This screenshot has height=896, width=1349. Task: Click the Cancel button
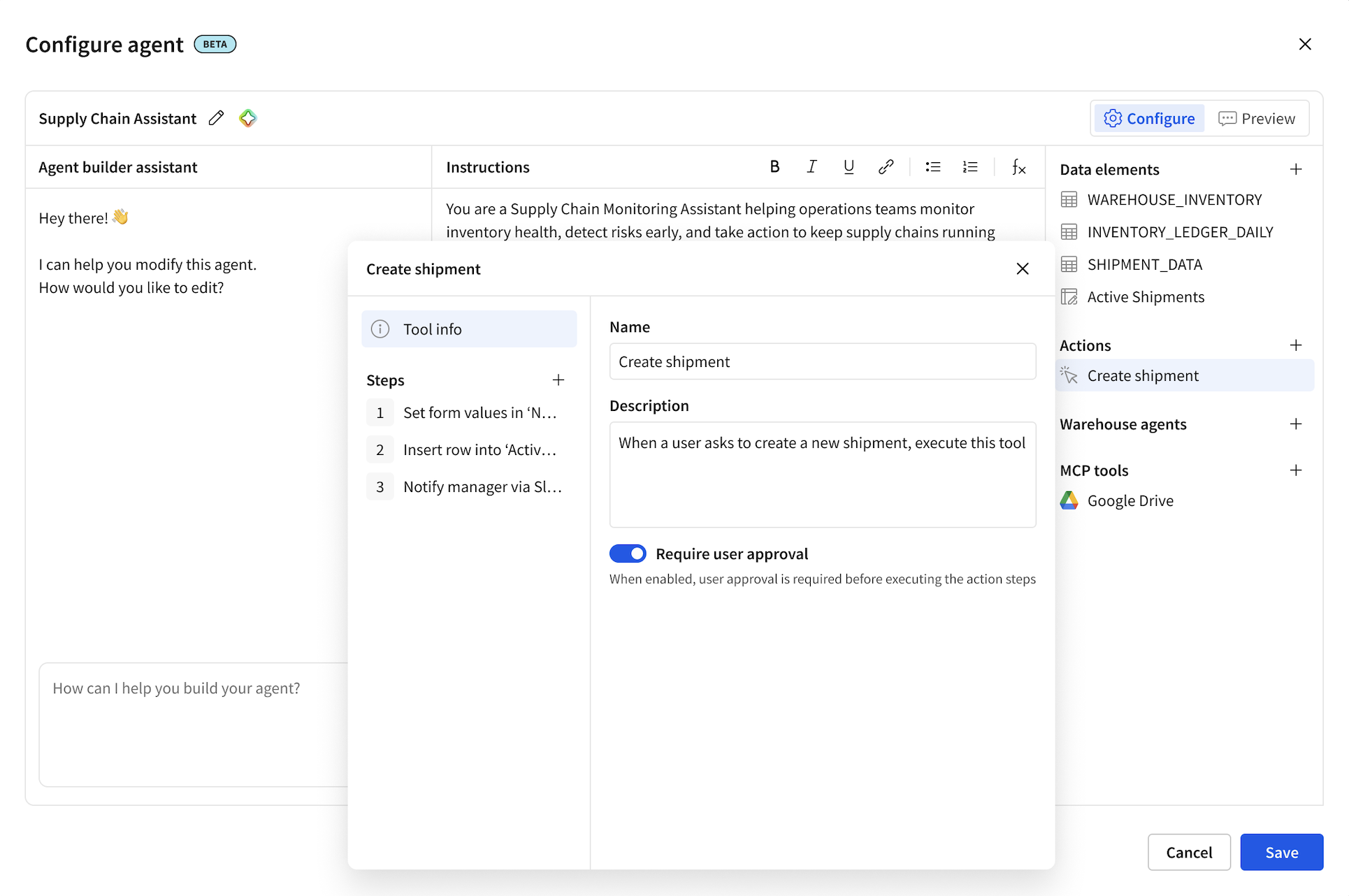[1188, 852]
